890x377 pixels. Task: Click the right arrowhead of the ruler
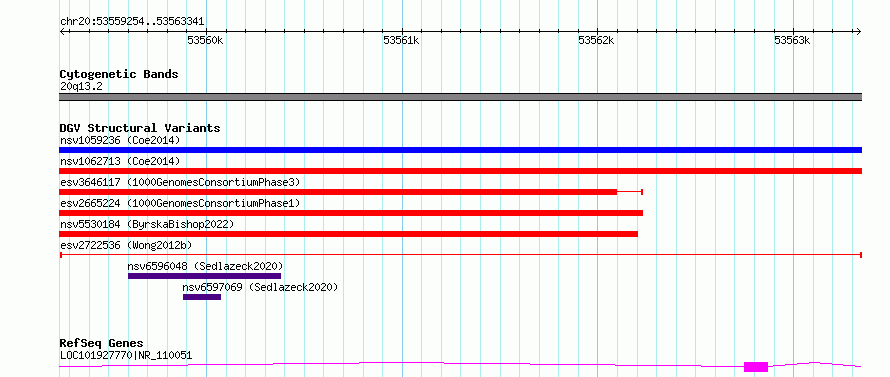[x=859, y=31]
